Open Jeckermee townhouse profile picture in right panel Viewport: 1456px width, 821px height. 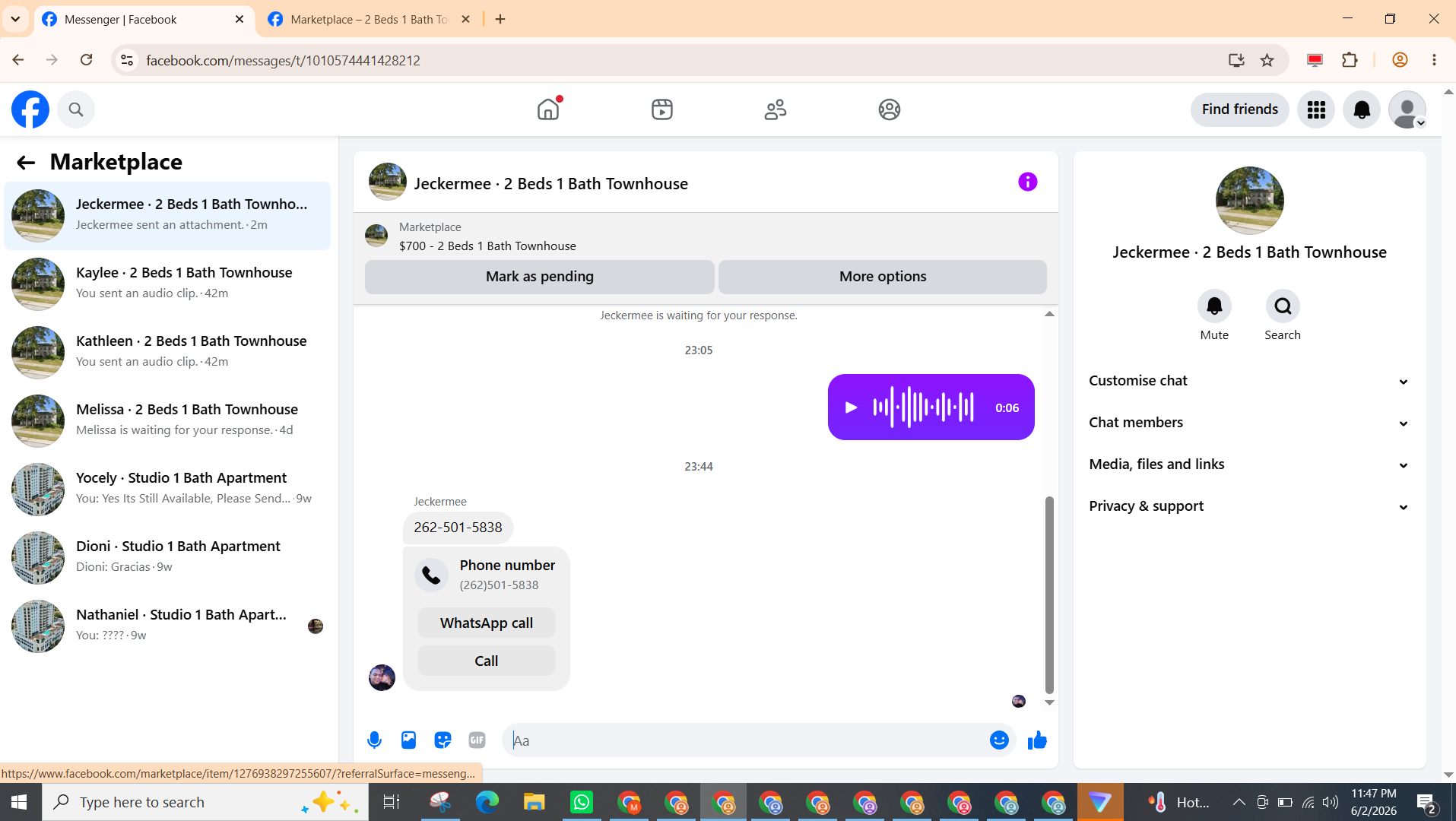[x=1249, y=201]
